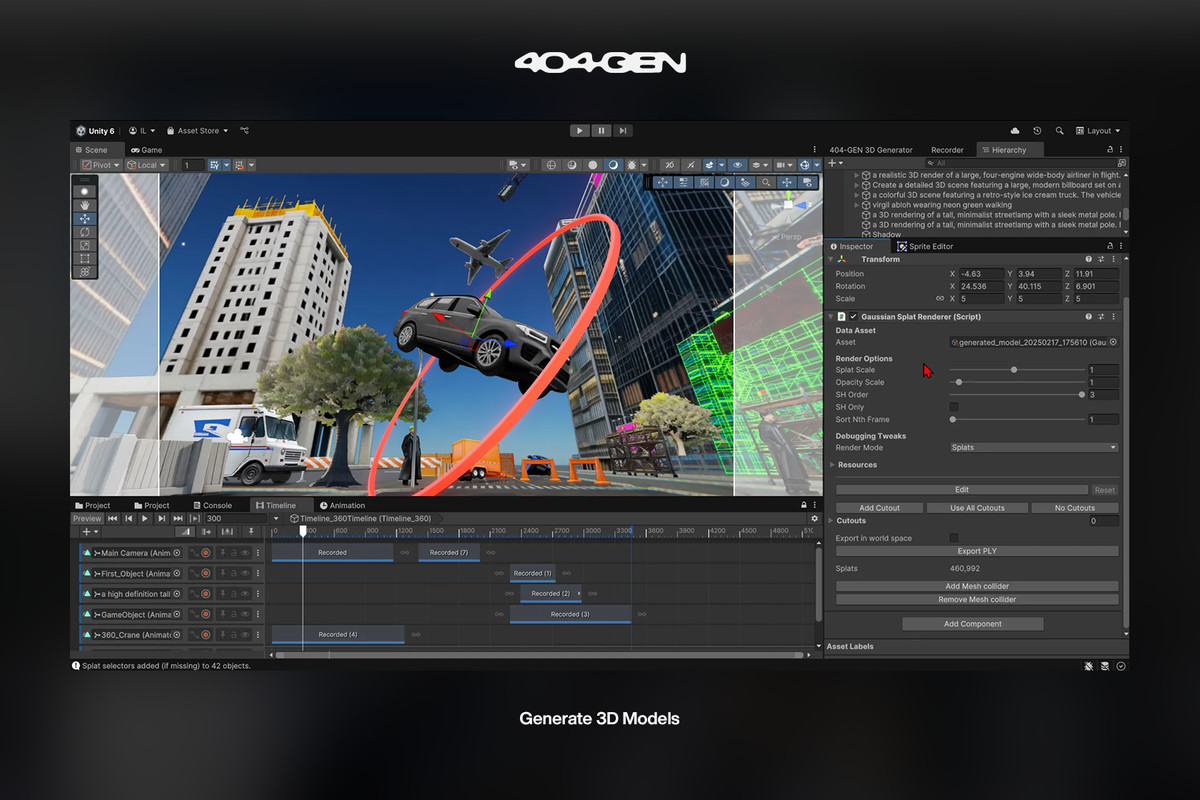Open more options on 360_Crane track
Viewport: 1200px width, 800px height.
point(258,634)
